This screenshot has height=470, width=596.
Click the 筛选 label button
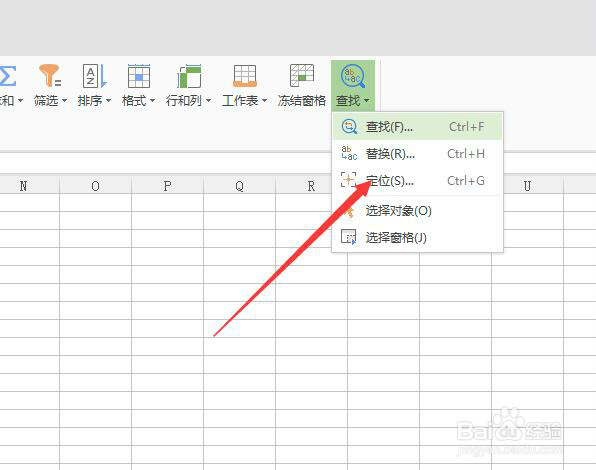coord(46,101)
